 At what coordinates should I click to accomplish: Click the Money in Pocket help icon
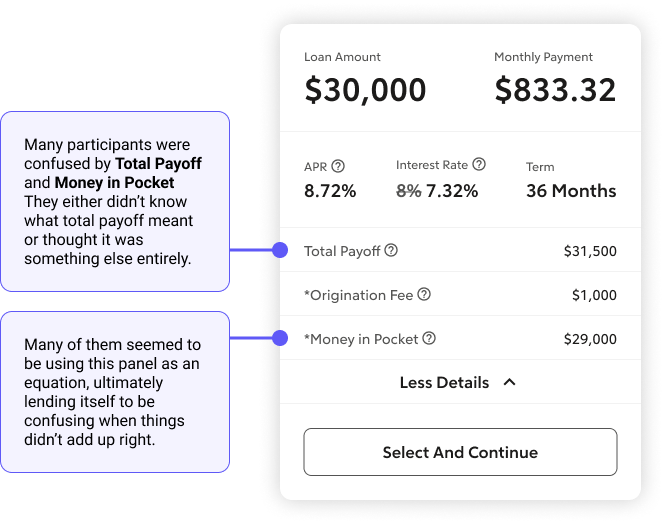429,339
